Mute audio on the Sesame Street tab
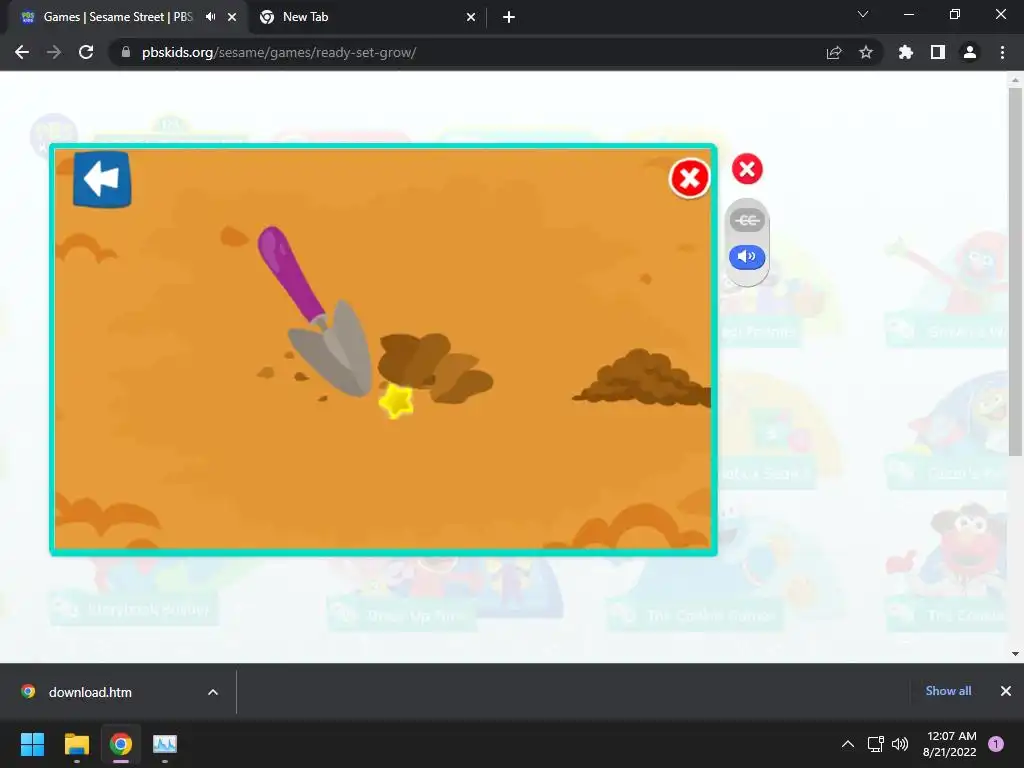 point(210,17)
